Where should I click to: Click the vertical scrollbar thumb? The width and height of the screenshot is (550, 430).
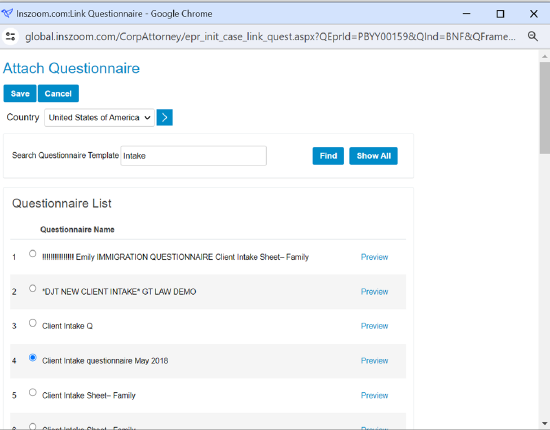[544, 108]
